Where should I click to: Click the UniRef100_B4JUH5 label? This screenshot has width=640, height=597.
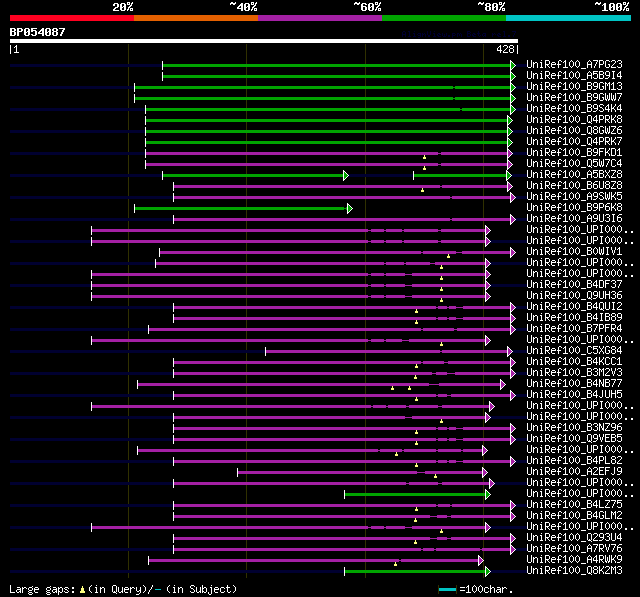click(574, 395)
